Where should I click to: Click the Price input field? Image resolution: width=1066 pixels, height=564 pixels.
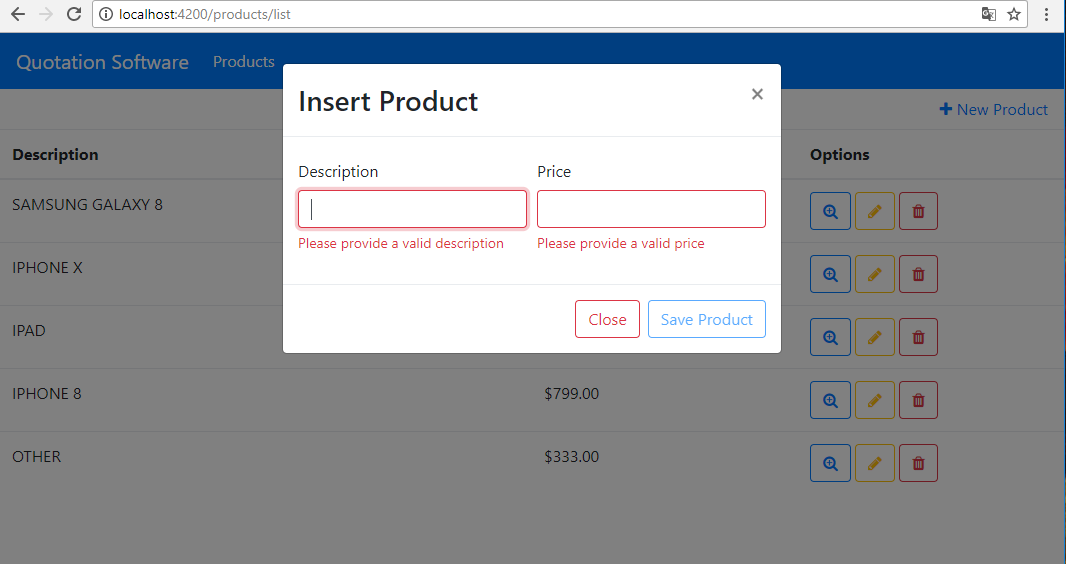(651, 209)
